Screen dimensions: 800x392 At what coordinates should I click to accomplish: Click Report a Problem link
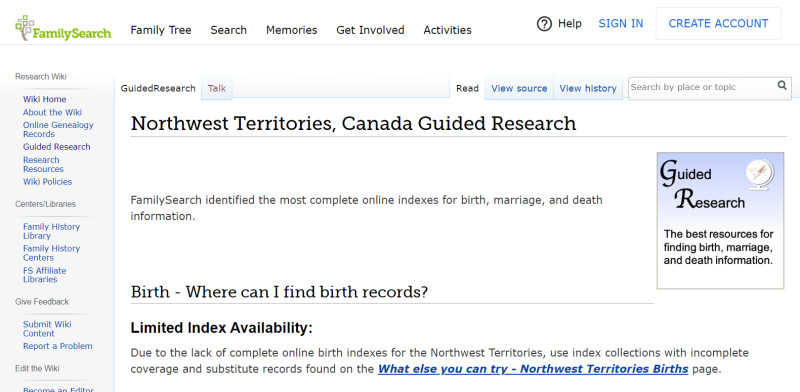pyautogui.click(x=58, y=346)
